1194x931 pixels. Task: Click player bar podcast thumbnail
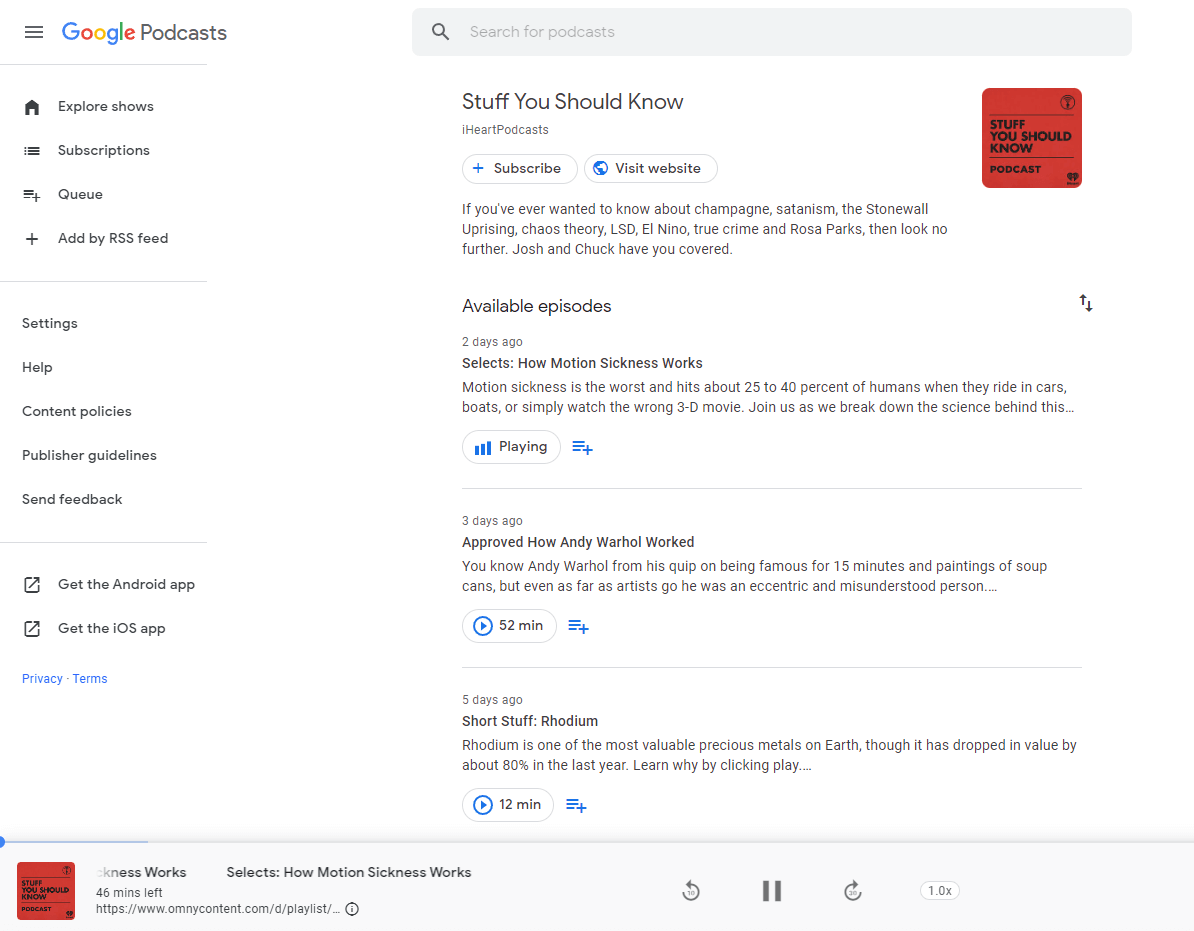[x=46, y=891]
